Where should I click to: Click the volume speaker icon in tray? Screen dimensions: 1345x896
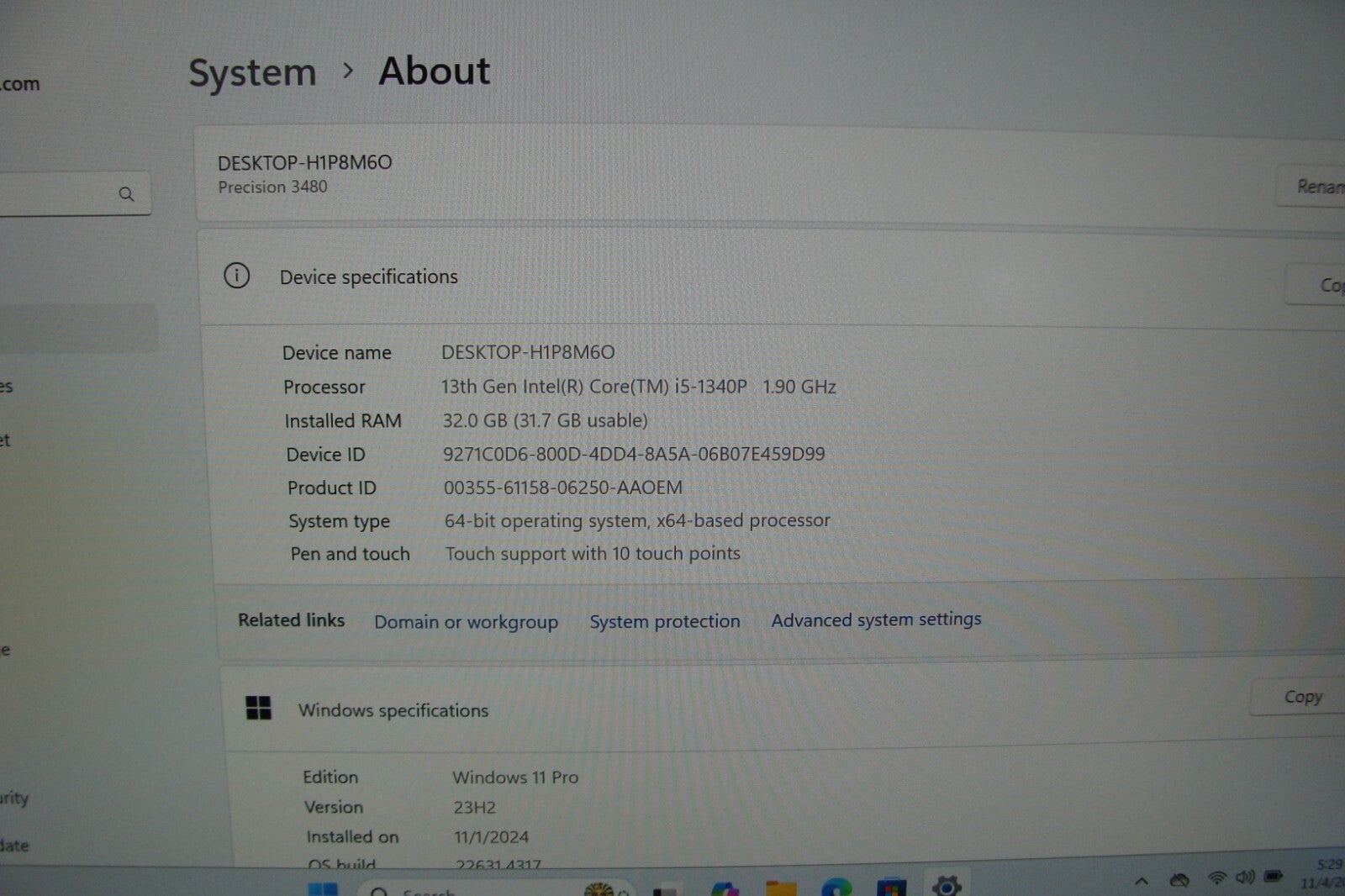click(x=1244, y=878)
